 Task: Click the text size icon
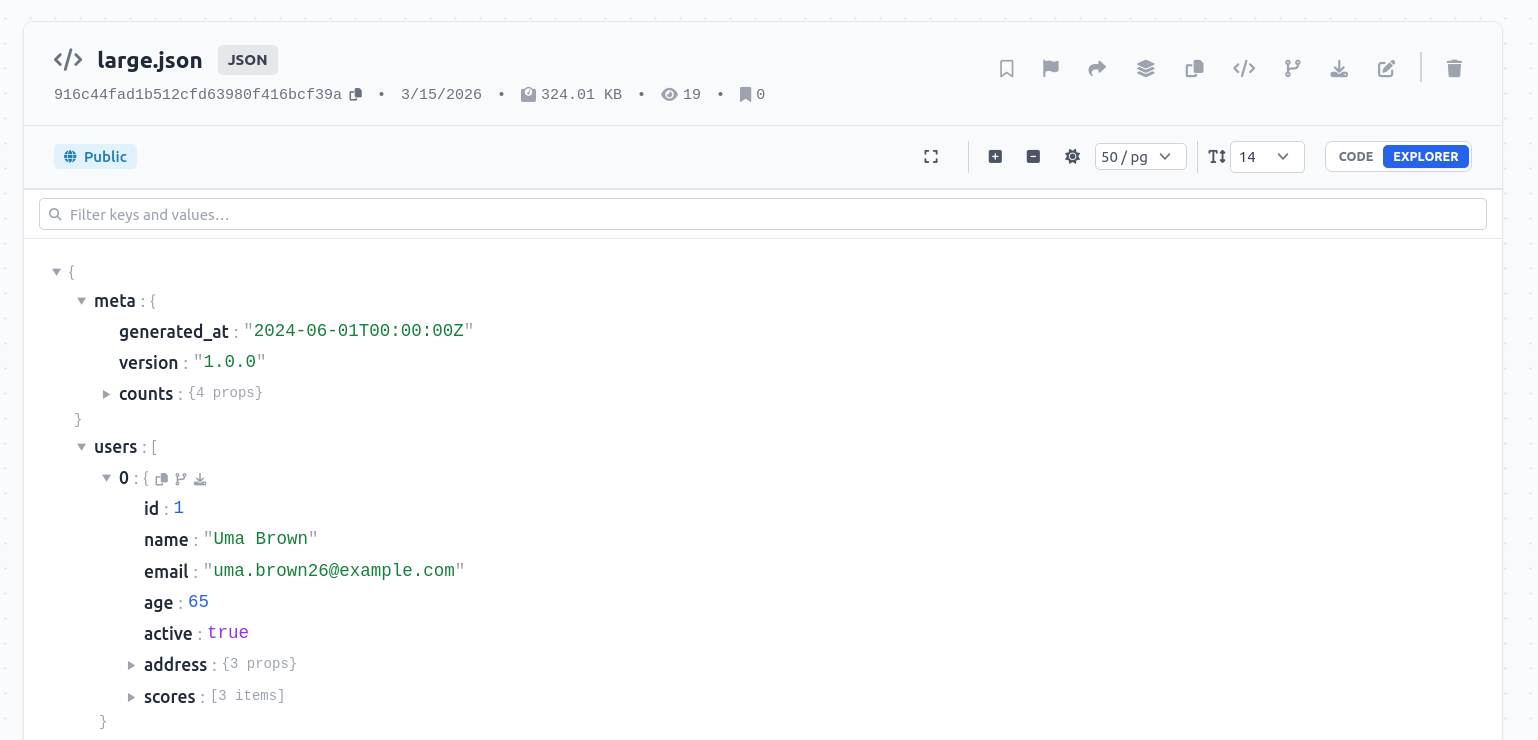coord(1217,156)
